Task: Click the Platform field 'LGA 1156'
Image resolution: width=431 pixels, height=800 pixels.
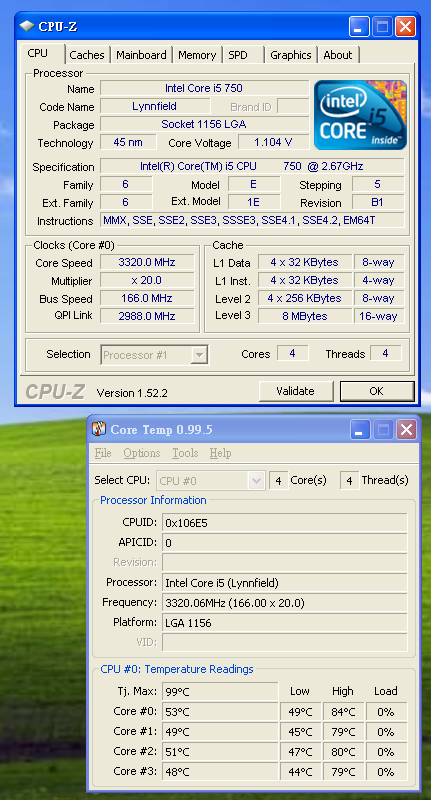Action: click(x=285, y=622)
